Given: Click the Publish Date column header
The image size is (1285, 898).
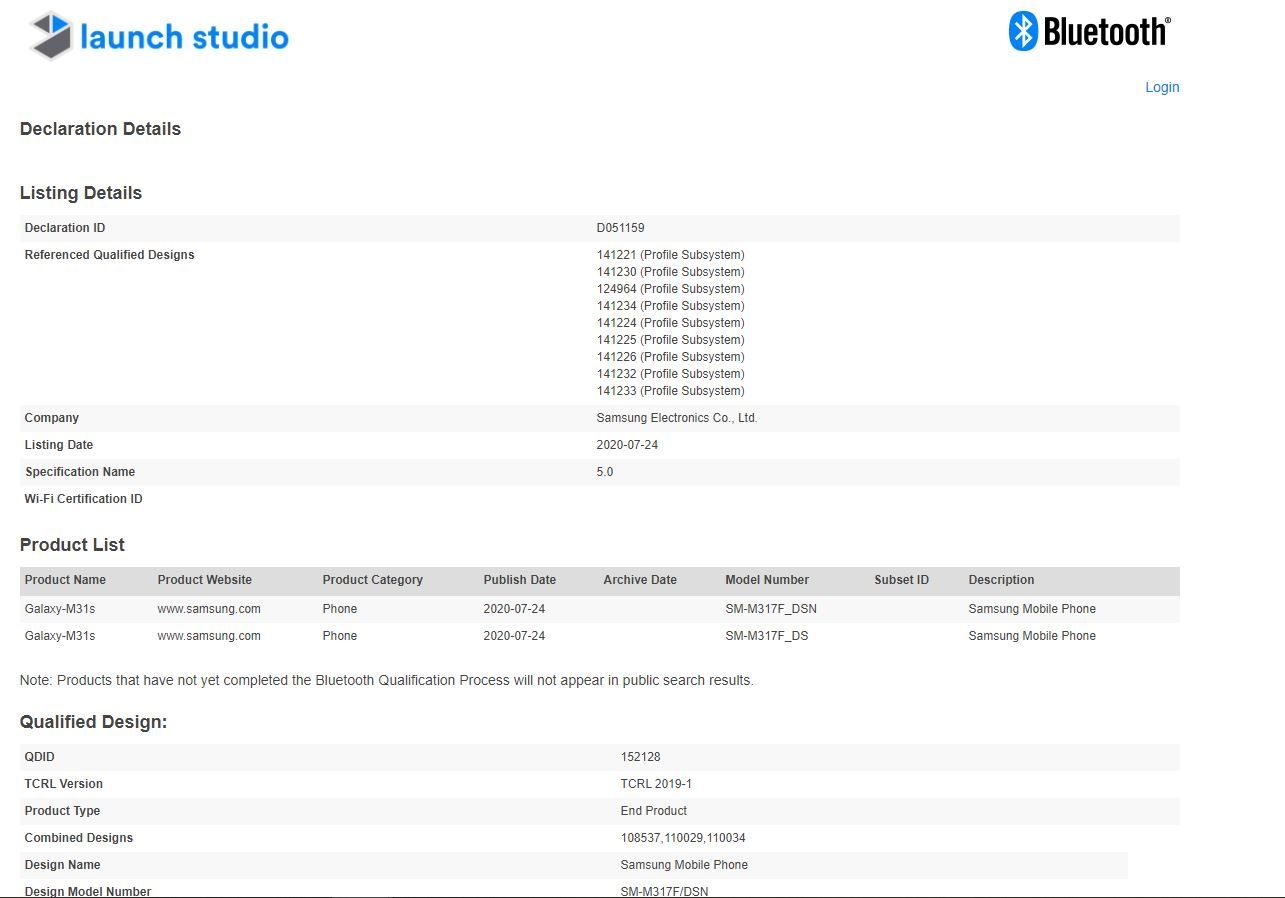Looking at the screenshot, I should click(x=520, y=580).
